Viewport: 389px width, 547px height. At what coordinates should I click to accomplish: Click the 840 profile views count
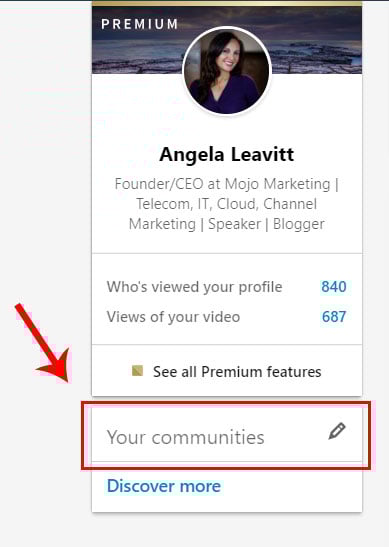(334, 287)
